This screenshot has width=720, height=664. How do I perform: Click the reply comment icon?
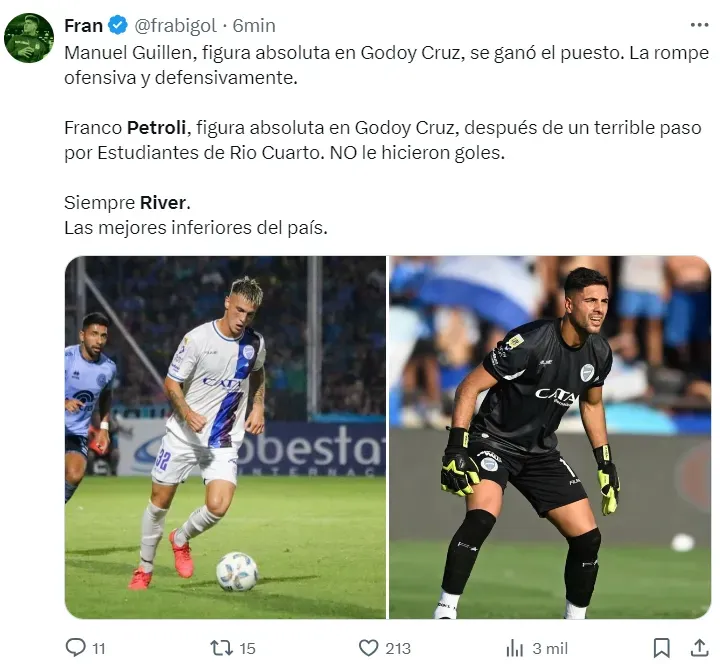(76, 647)
